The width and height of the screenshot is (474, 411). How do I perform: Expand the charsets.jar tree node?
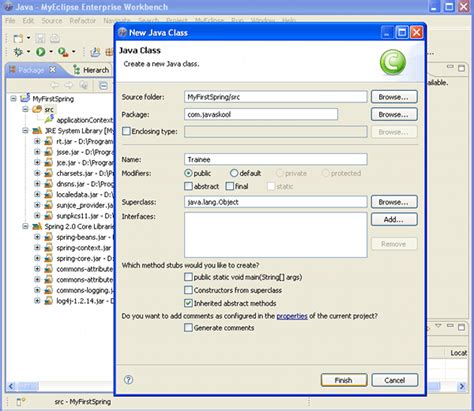37,173
